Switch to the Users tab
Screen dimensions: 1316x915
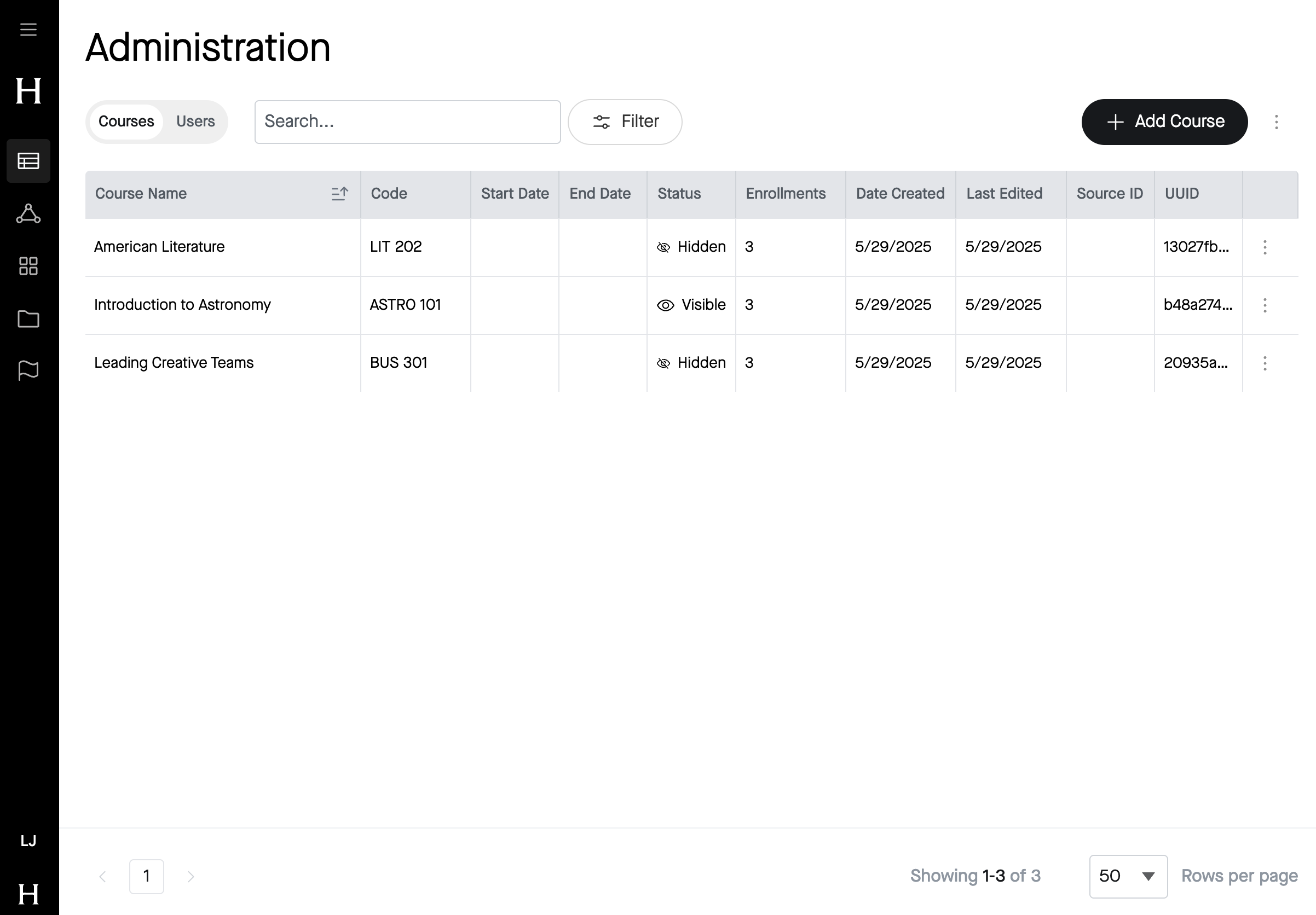point(195,121)
